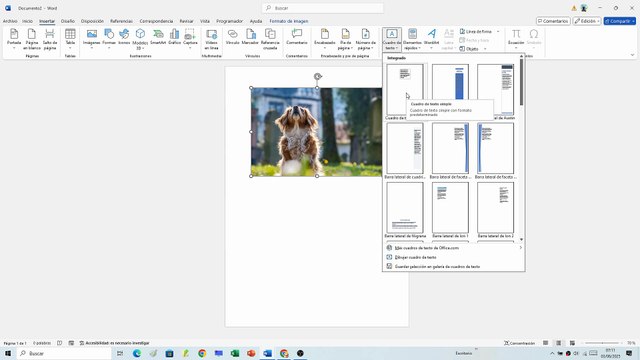Image resolution: width=640 pixels, height=360 pixels.
Task: Switch to the Inicio tab
Action: pos(27,21)
